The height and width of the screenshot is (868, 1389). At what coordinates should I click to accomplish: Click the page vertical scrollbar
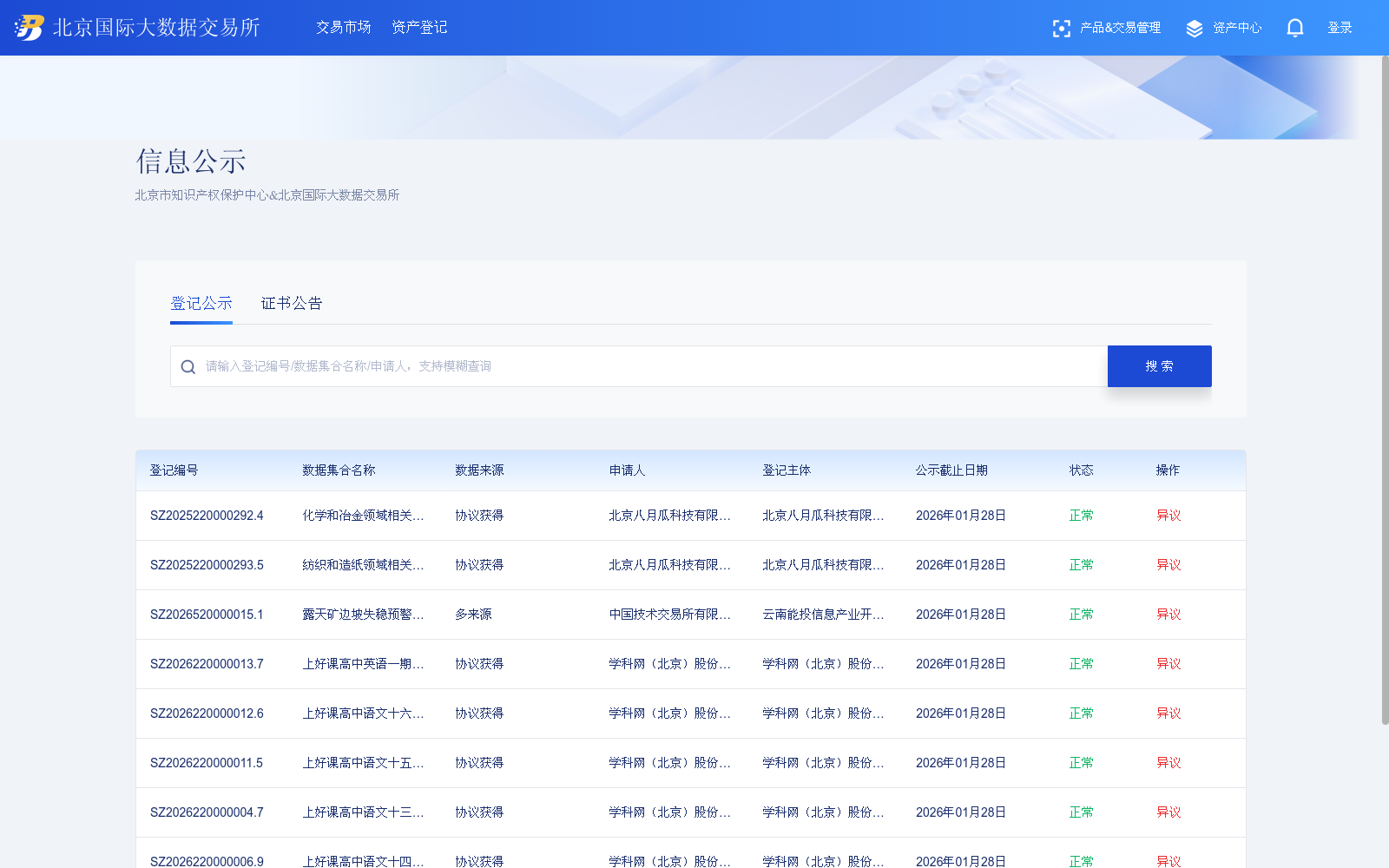point(1385,391)
